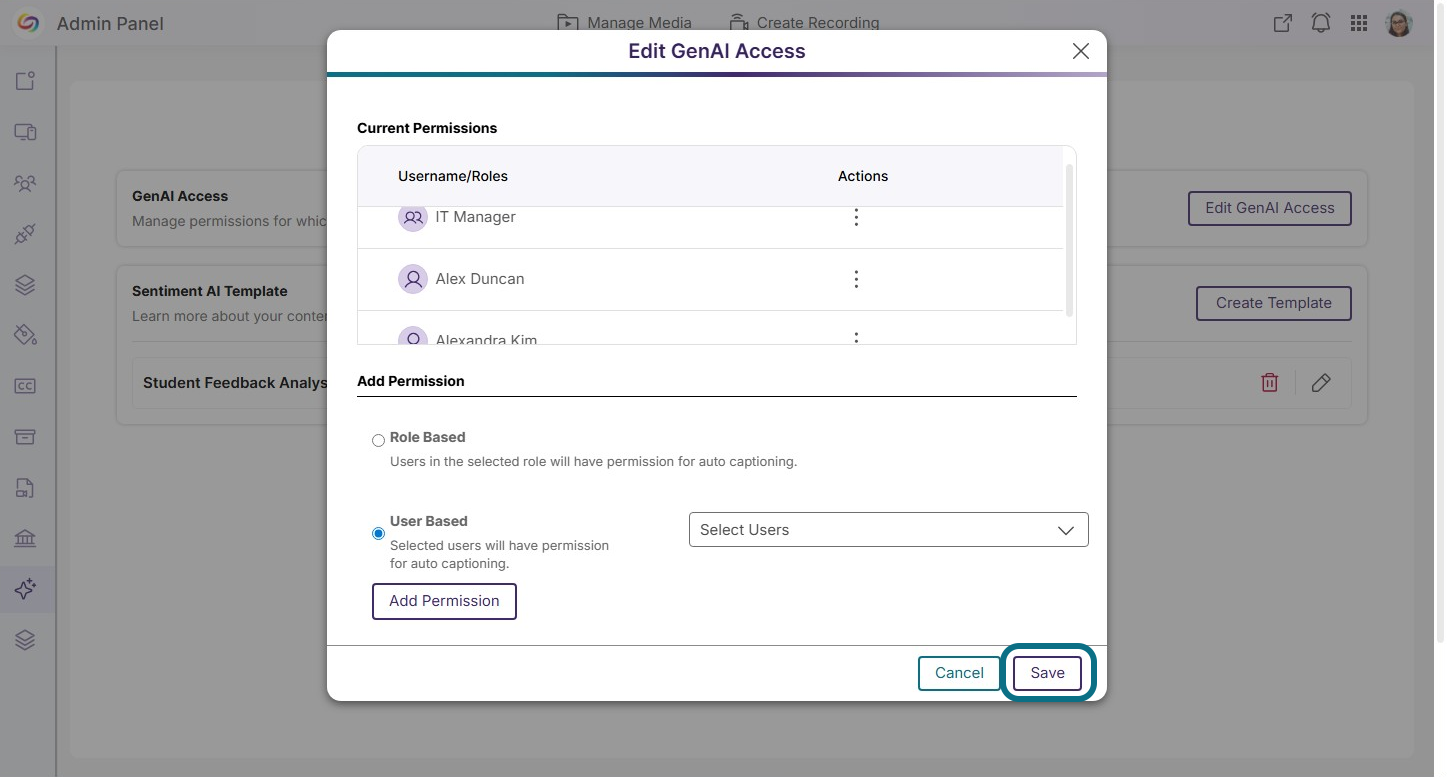This screenshot has height=777, width=1447.
Task: Edit the Student Feedback template via pencil icon
Action: [x=1321, y=382]
